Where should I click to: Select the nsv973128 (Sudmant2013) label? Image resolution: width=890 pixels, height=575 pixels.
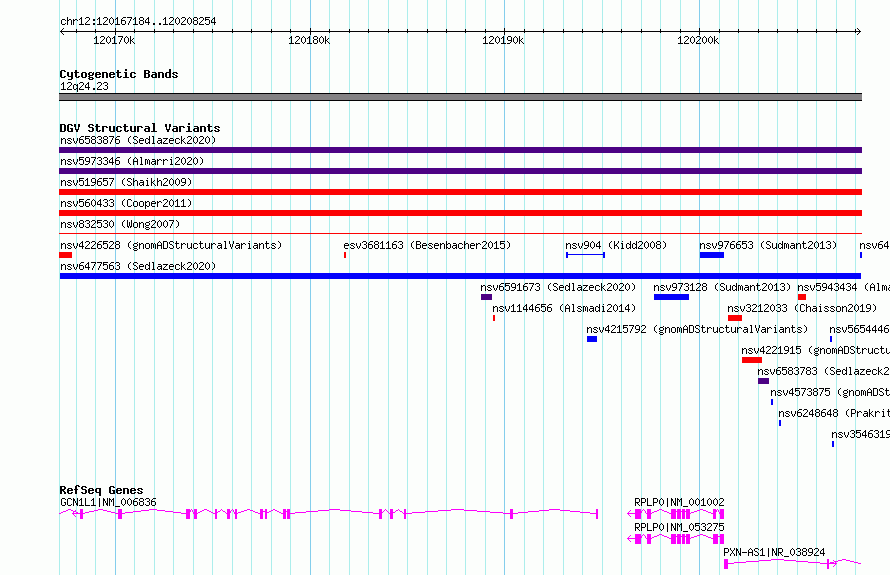click(x=722, y=287)
